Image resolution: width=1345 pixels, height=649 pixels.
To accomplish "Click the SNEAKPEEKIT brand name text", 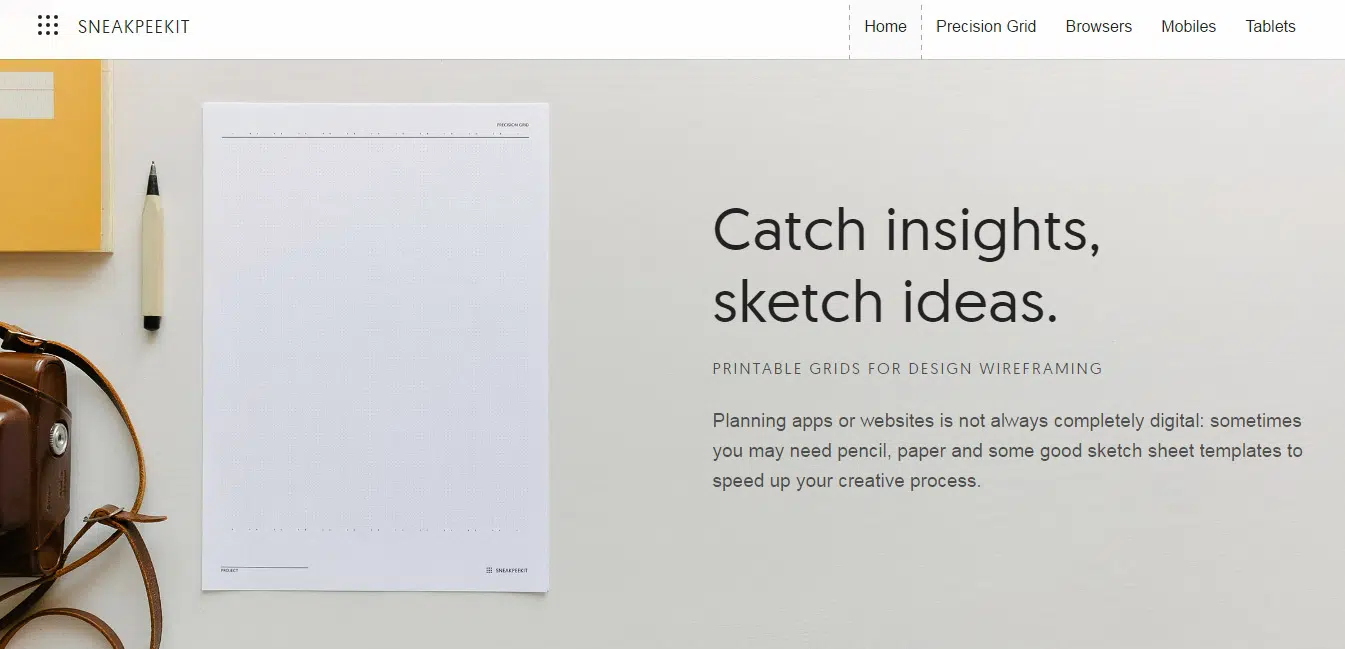I will pyautogui.click(x=134, y=27).
